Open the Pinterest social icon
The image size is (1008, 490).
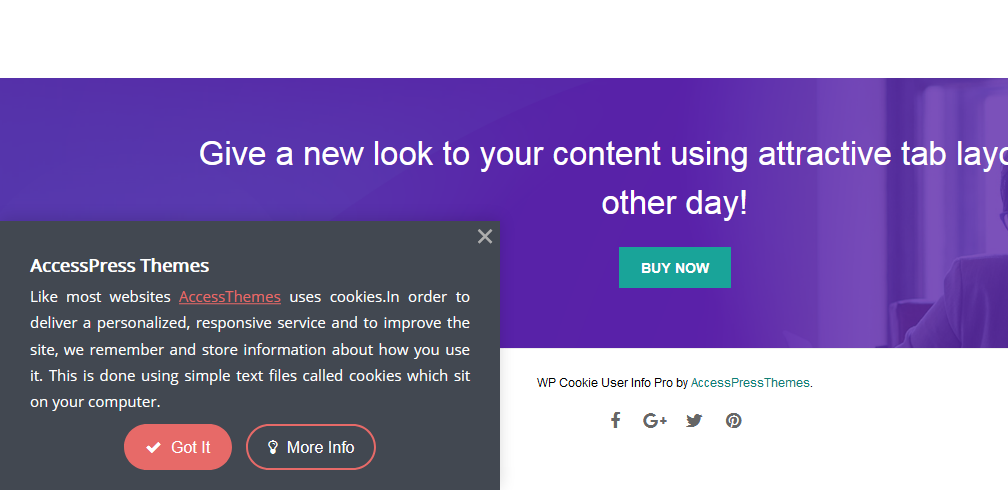point(733,420)
